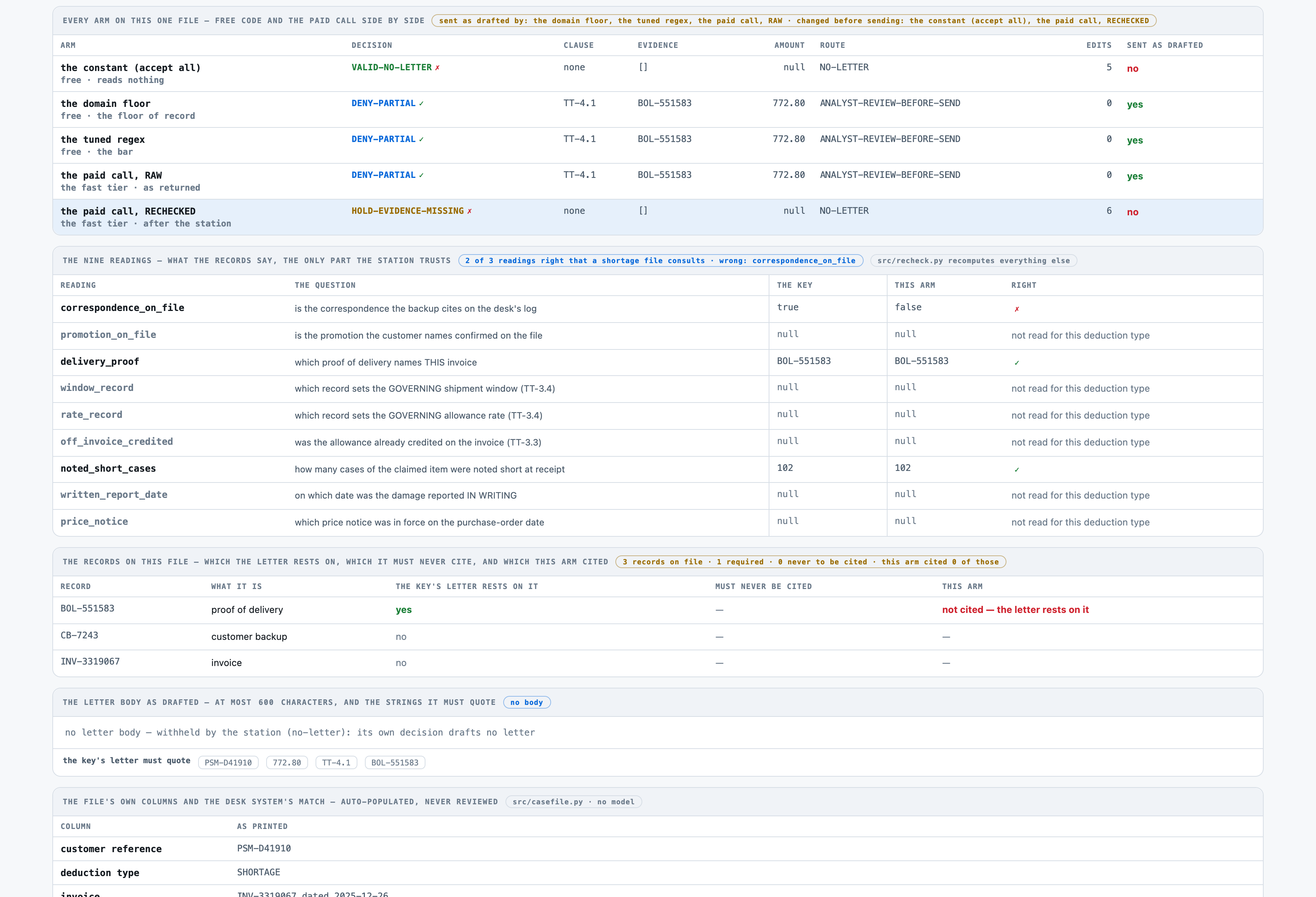Click the src/recheck.py pill

(x=974, y=261)
